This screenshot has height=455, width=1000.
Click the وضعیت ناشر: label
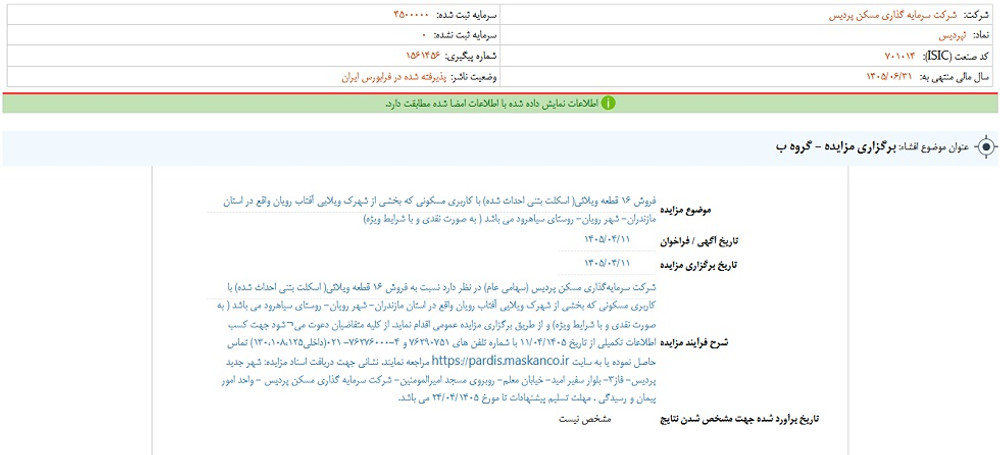tap(474, 77)
